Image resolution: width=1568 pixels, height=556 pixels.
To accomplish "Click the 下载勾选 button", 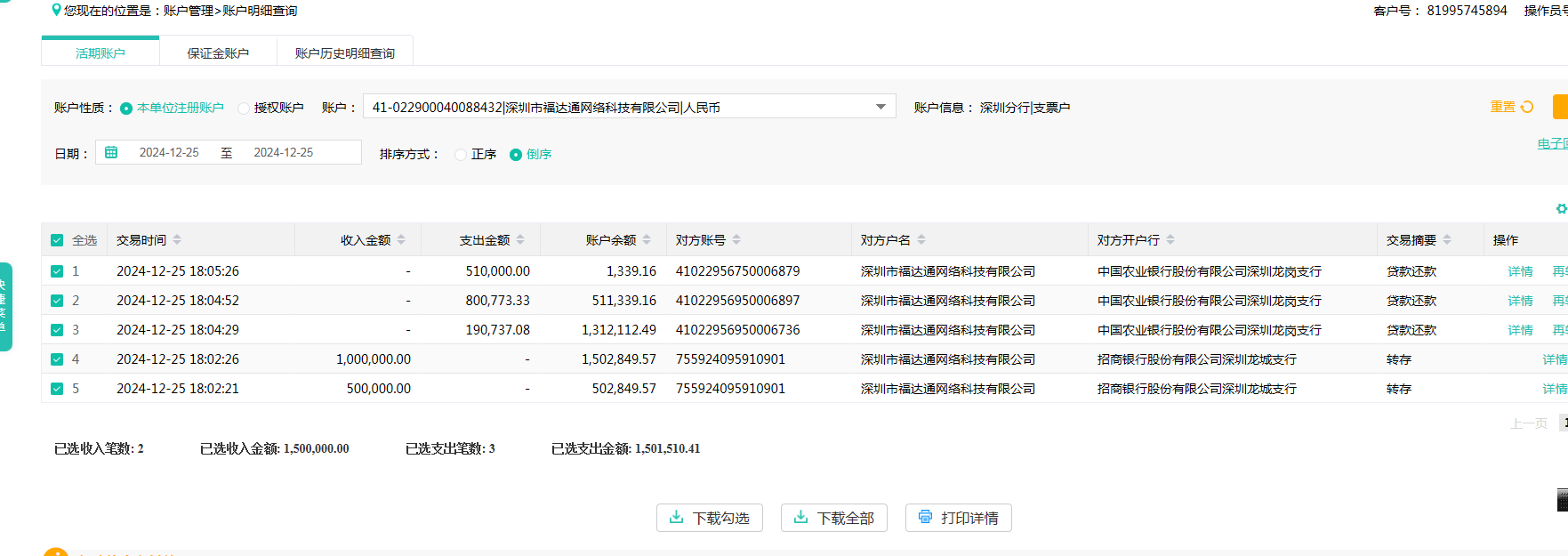I will click(709, 518).
